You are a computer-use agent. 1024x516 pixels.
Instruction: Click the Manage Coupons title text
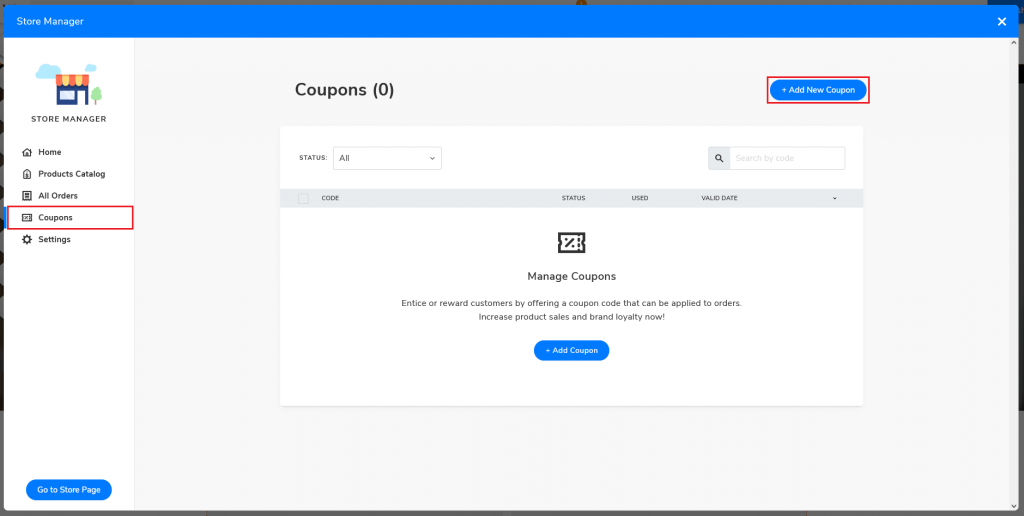point(571,276)
